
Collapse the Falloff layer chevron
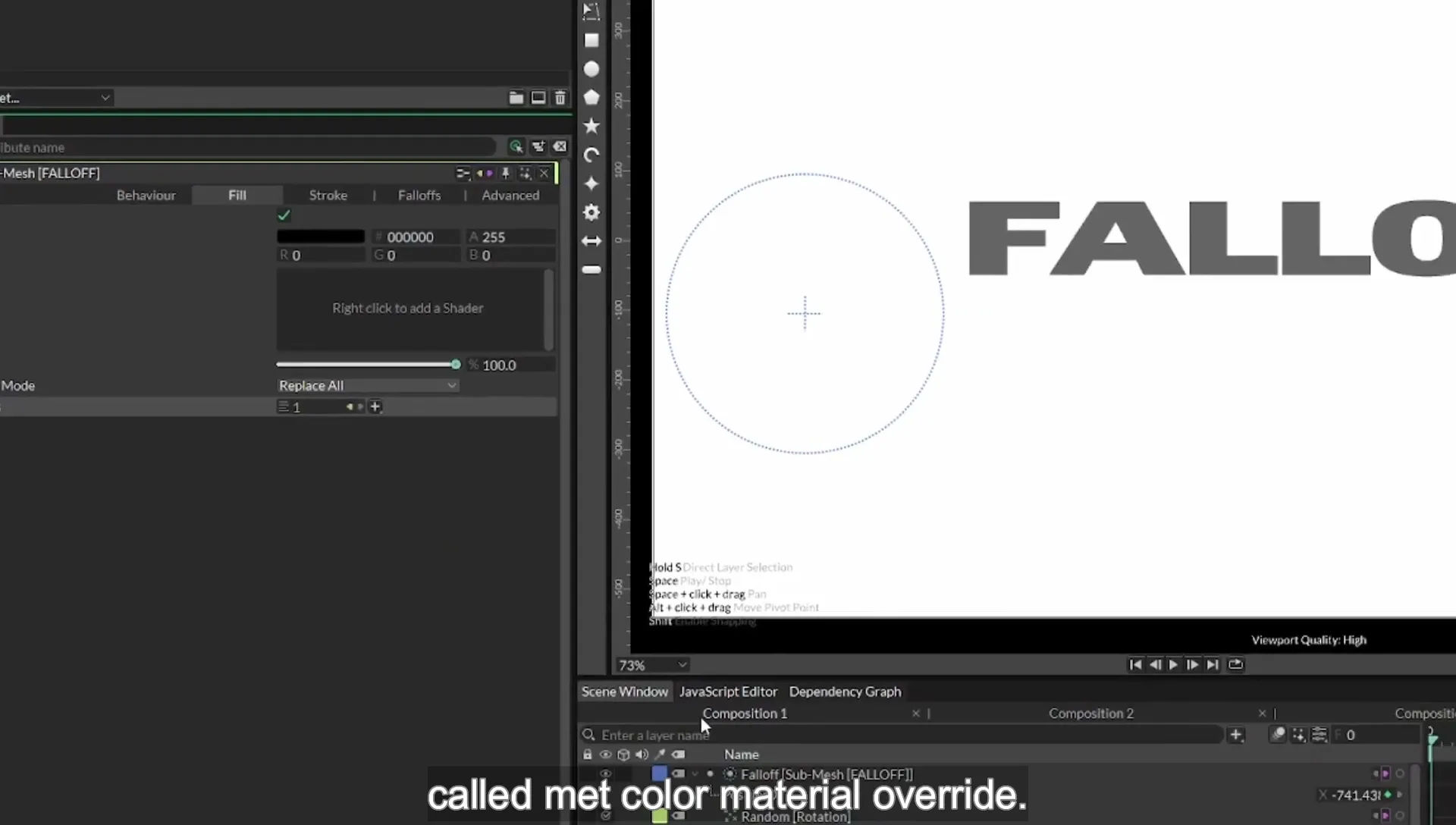click(695, 774)
